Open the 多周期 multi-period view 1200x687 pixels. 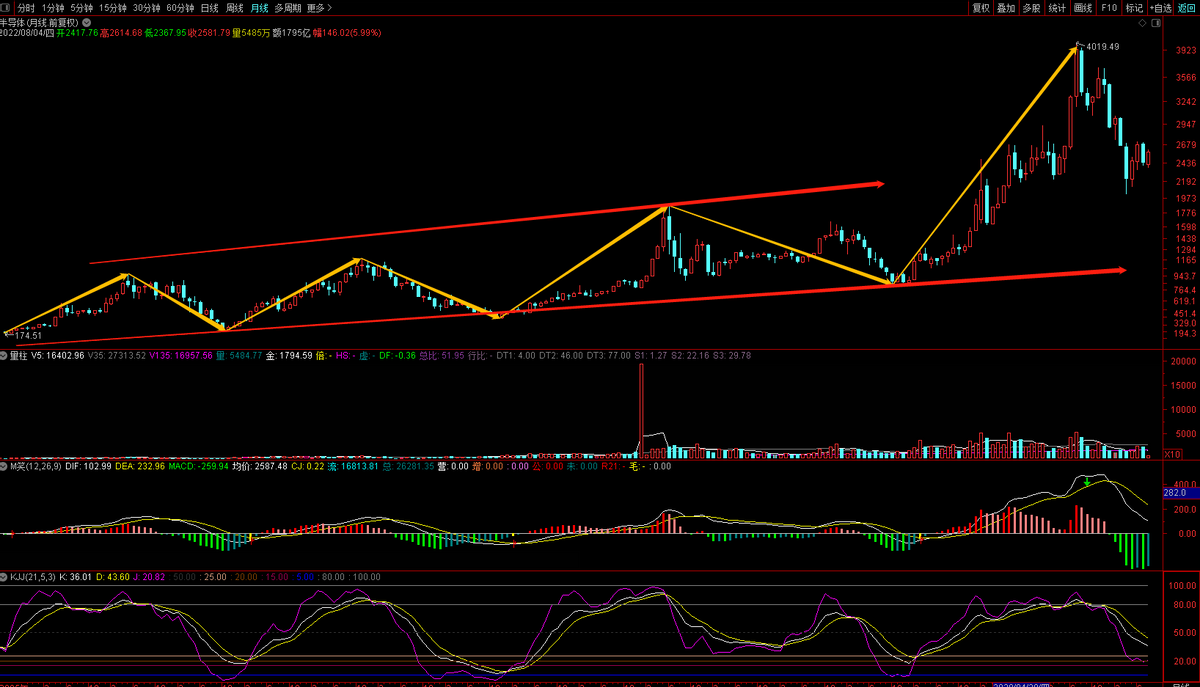(x=288, y=8)
